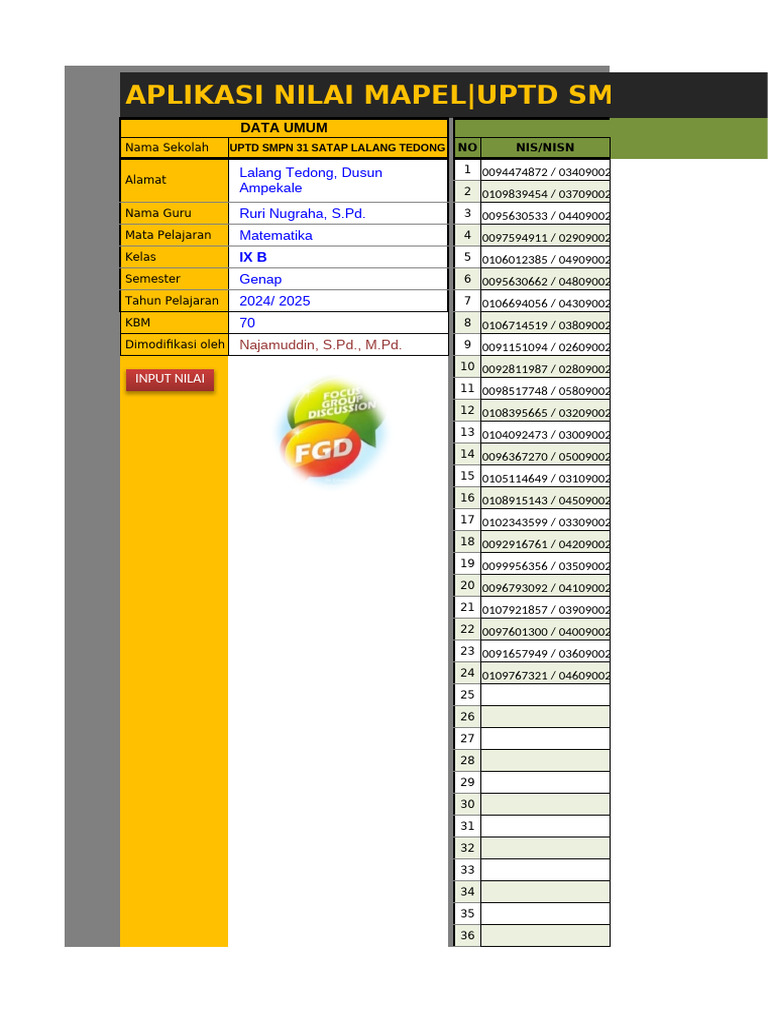Click the NO column header
The image size is (768, 1024).
(467, 148)
